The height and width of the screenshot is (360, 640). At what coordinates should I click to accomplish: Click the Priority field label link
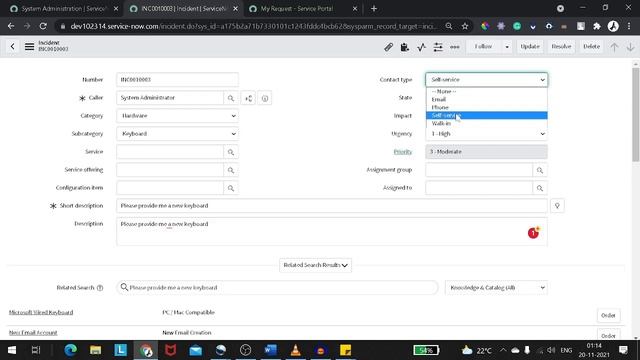[x=403, y=152]
